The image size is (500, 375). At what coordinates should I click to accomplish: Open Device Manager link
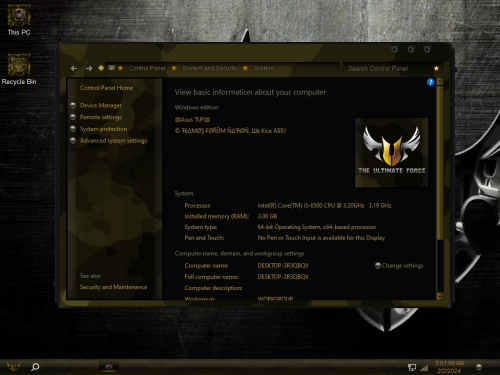(x=101, y=105)
